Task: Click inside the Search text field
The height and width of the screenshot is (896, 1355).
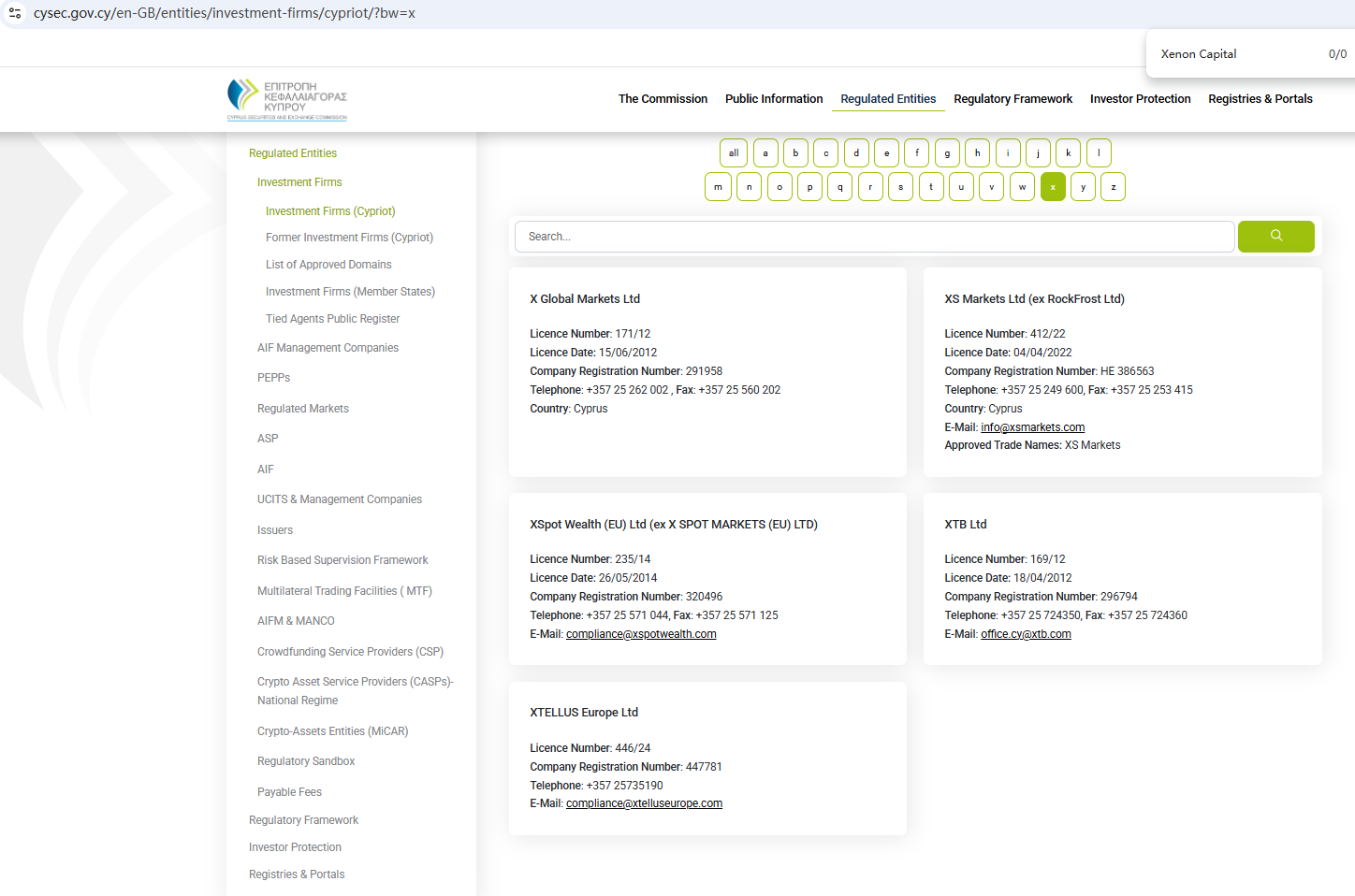Action: click(x=874, y=237)
